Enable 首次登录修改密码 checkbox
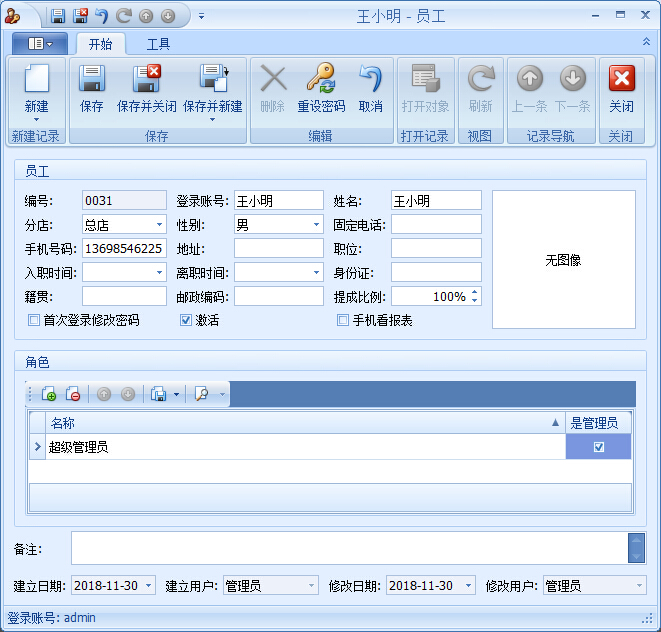This screenshot has width=661, height=632. (35, 321)
